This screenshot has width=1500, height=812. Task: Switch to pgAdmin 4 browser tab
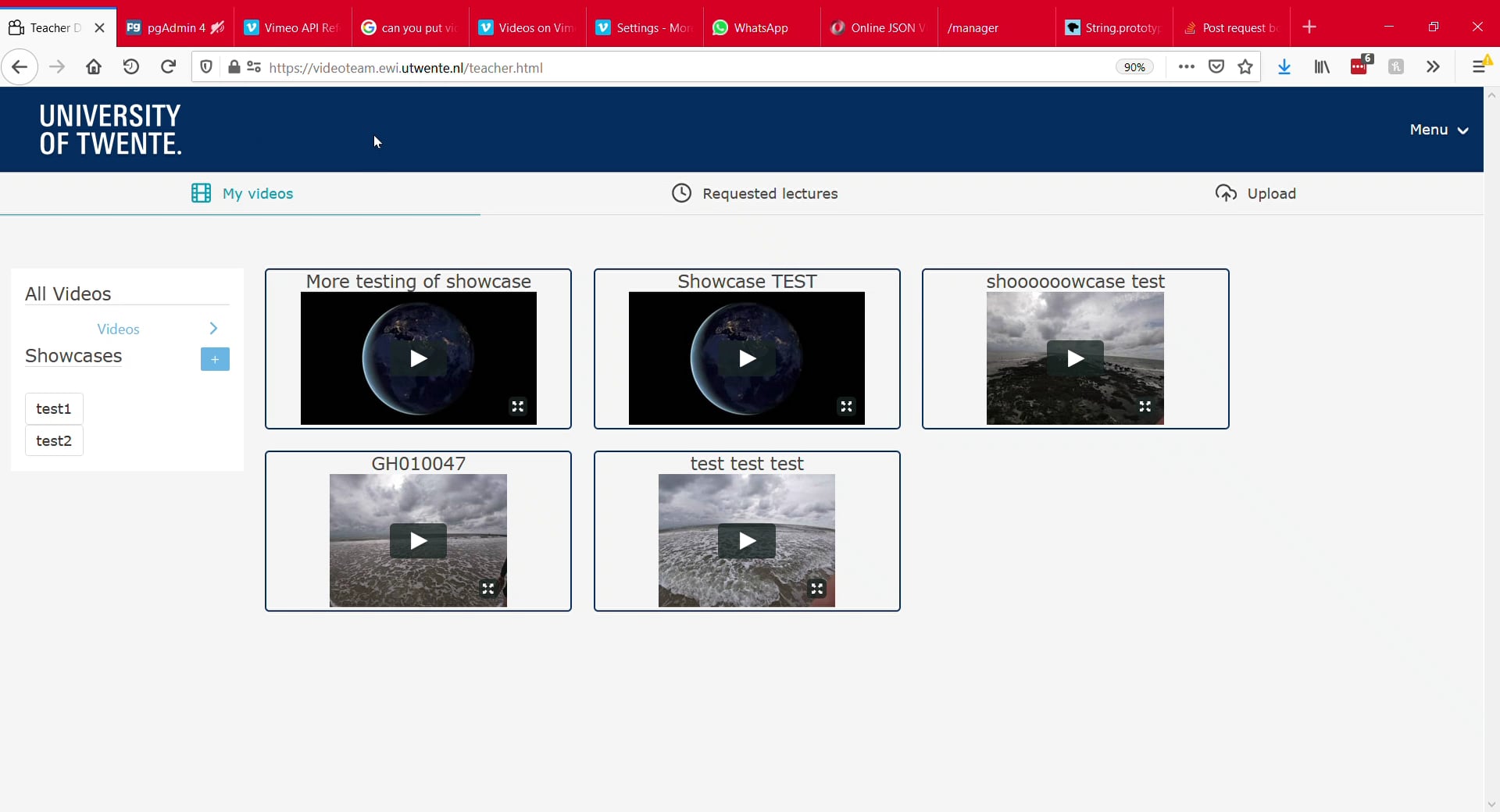click(175, 27)
